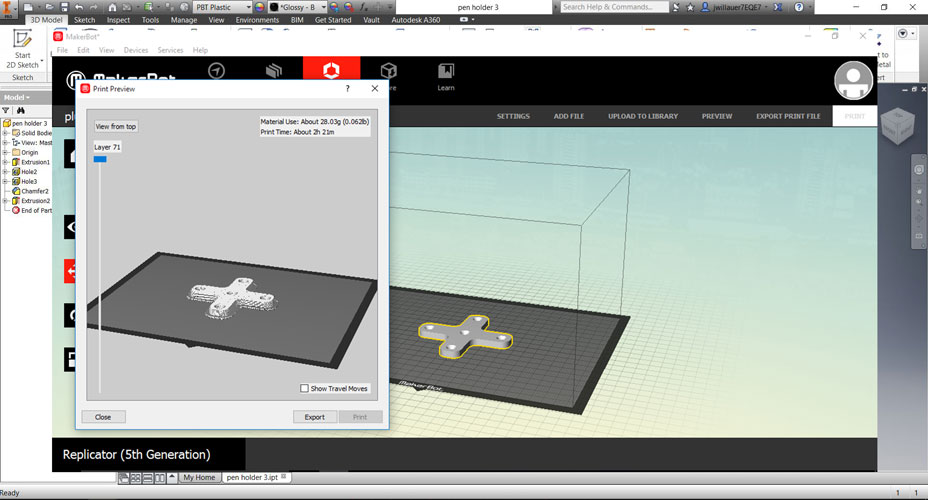The width and height of the screenshot is (928, 500).
Task: Select the red Prepare icon in MakerBot
Action: [x=331, y=70]
